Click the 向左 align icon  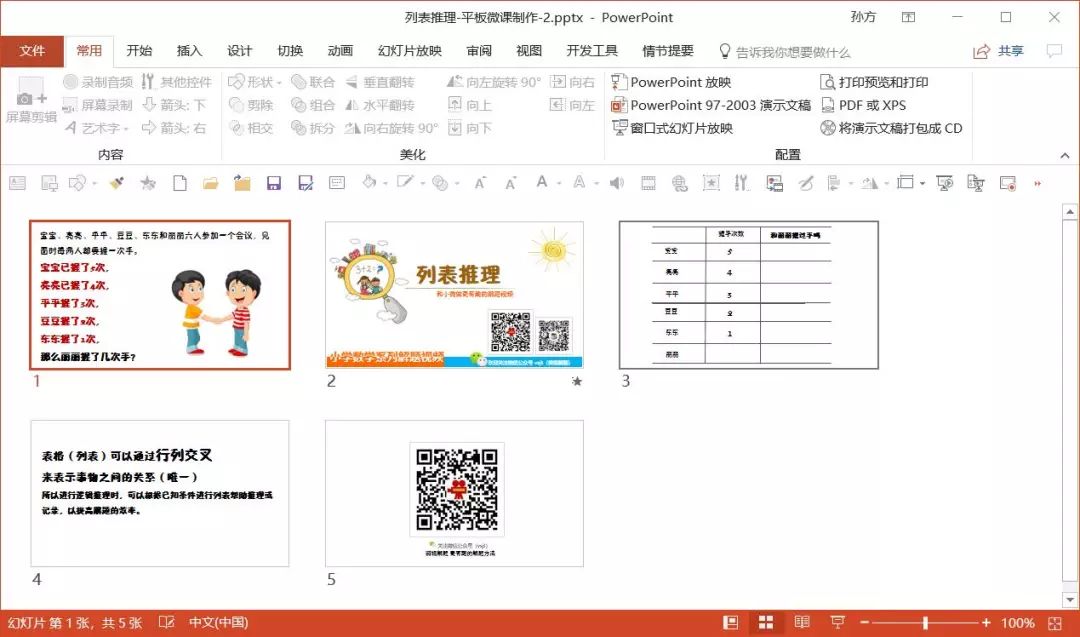[558, 105]
